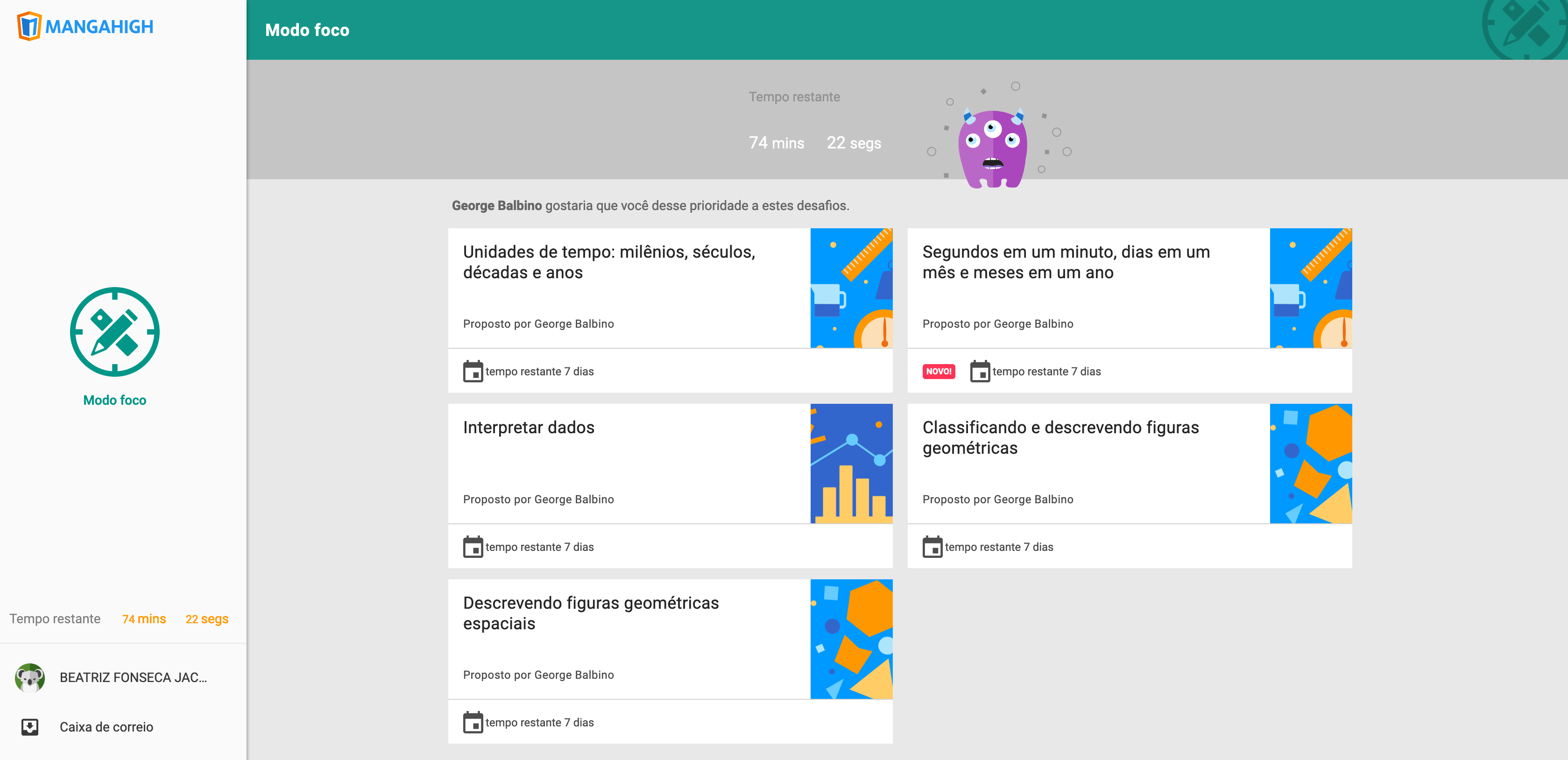Click the NOVO! badge
Viewport: 1568px width, 760px height.
click(x=939, y=371)
